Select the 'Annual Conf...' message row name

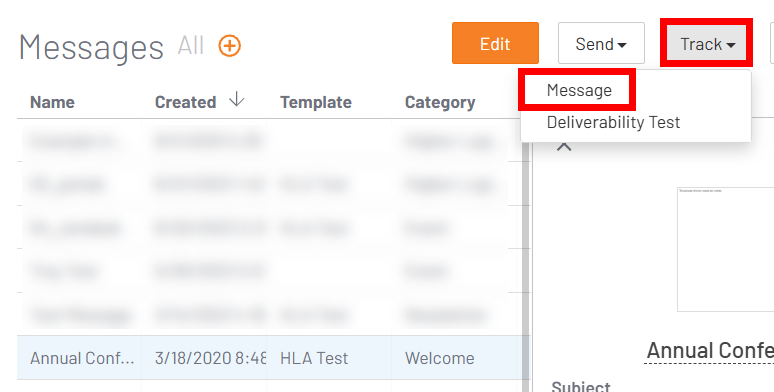point(82,358)
